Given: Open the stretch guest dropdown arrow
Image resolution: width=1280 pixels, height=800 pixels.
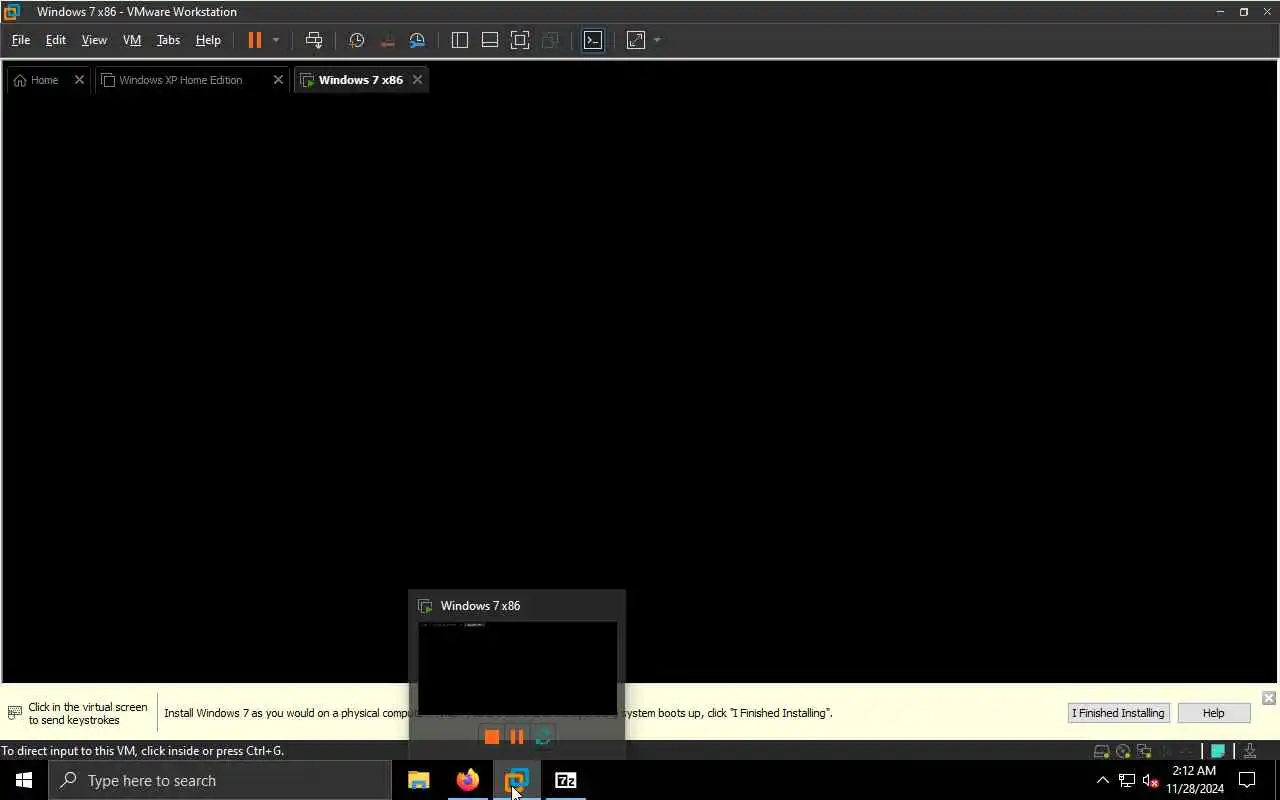Looking at the screenshot, I should 657,40.
